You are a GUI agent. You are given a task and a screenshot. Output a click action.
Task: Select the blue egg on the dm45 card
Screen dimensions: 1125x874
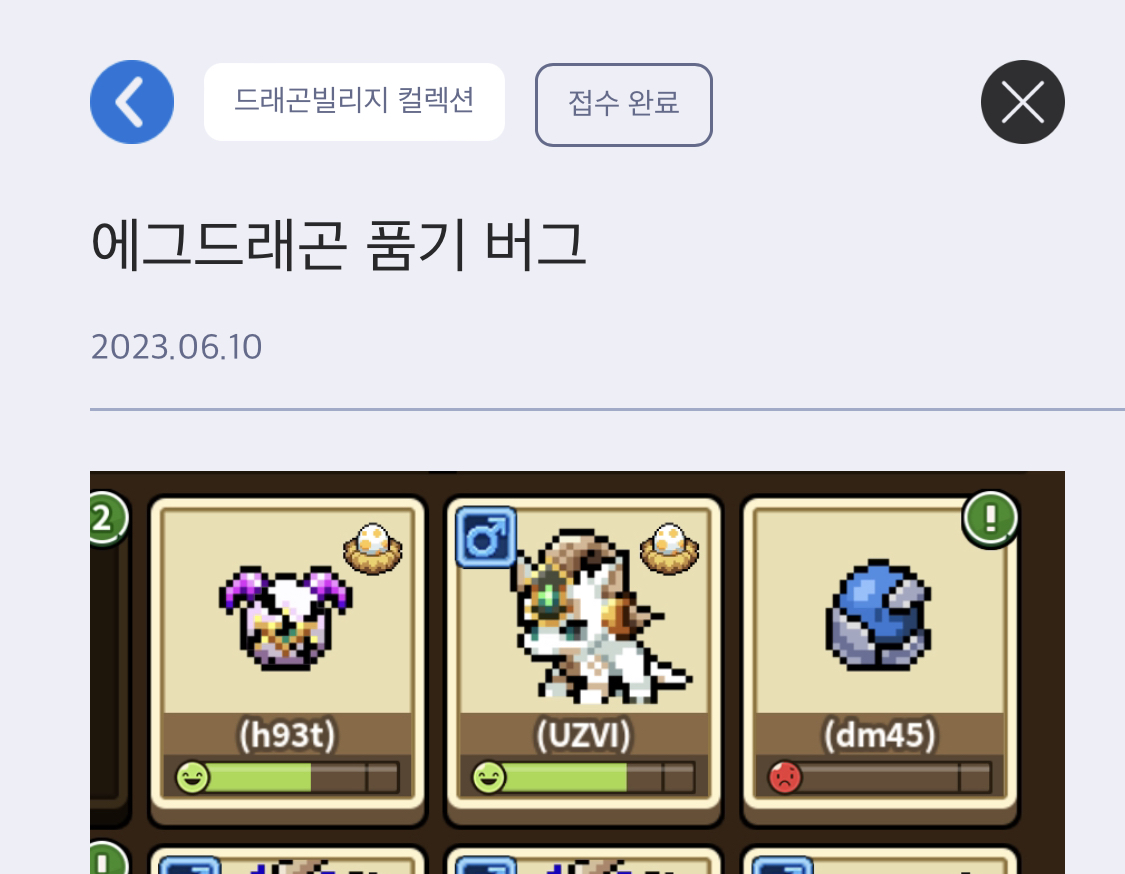click(x=878, y=616)
